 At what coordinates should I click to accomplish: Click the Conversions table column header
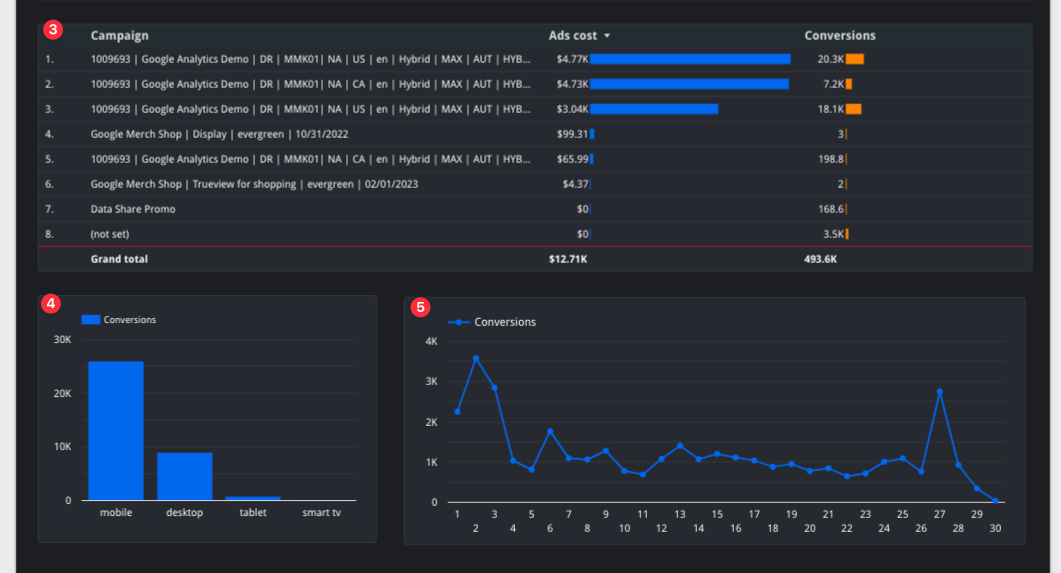click(840, 36)
